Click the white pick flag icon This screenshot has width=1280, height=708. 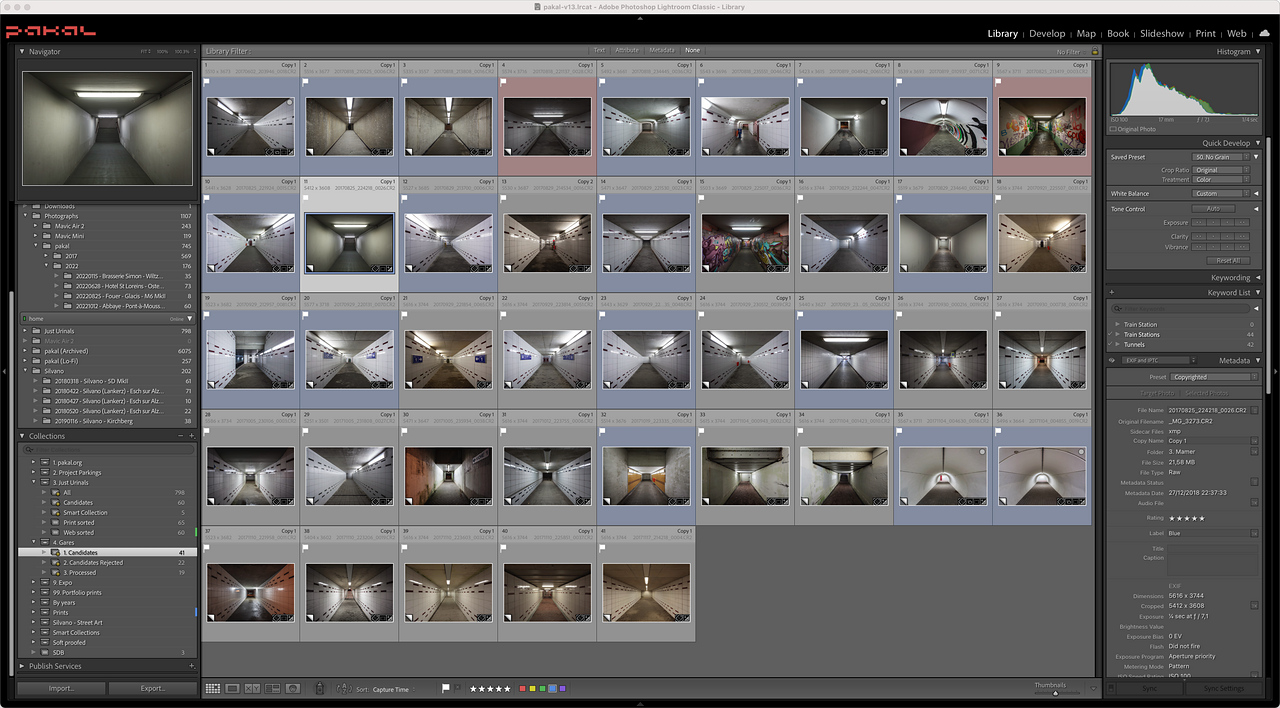(446, 689)
